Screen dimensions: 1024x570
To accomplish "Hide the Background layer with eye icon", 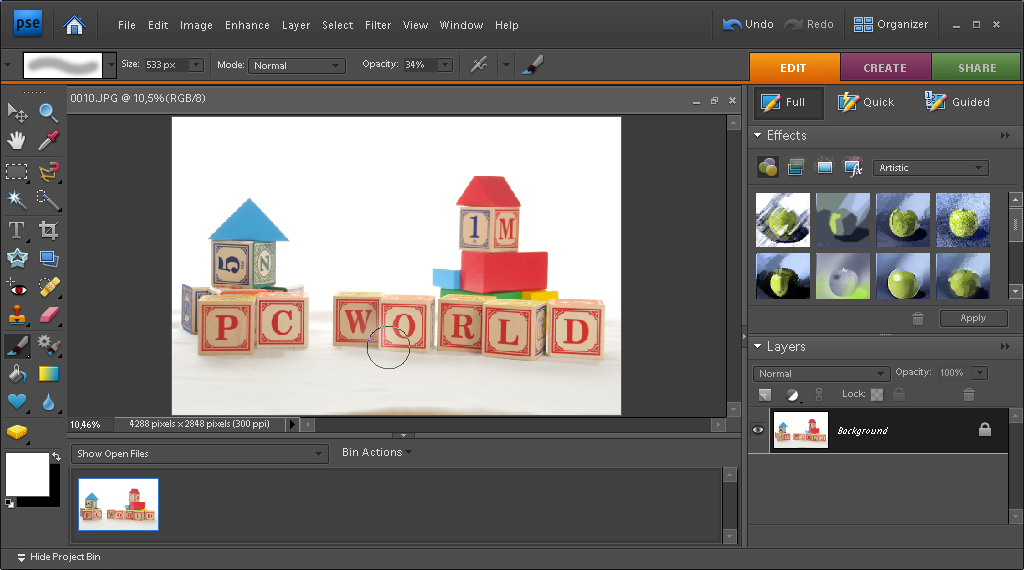I will pos(758,430).
